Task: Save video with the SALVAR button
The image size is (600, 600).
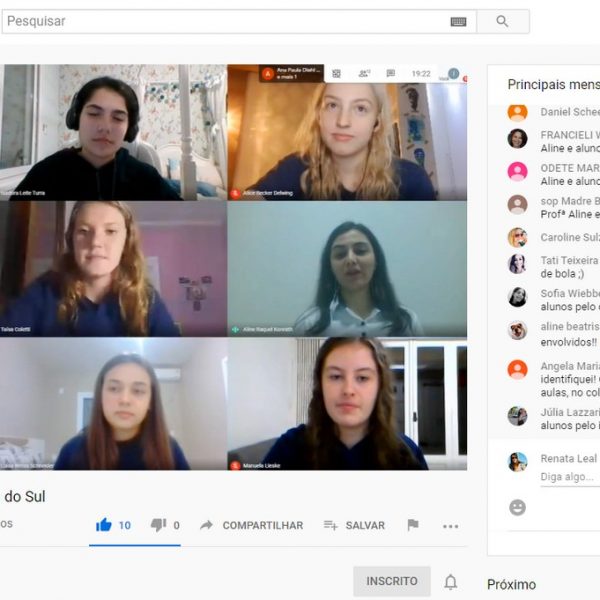Action: [354, 525]
